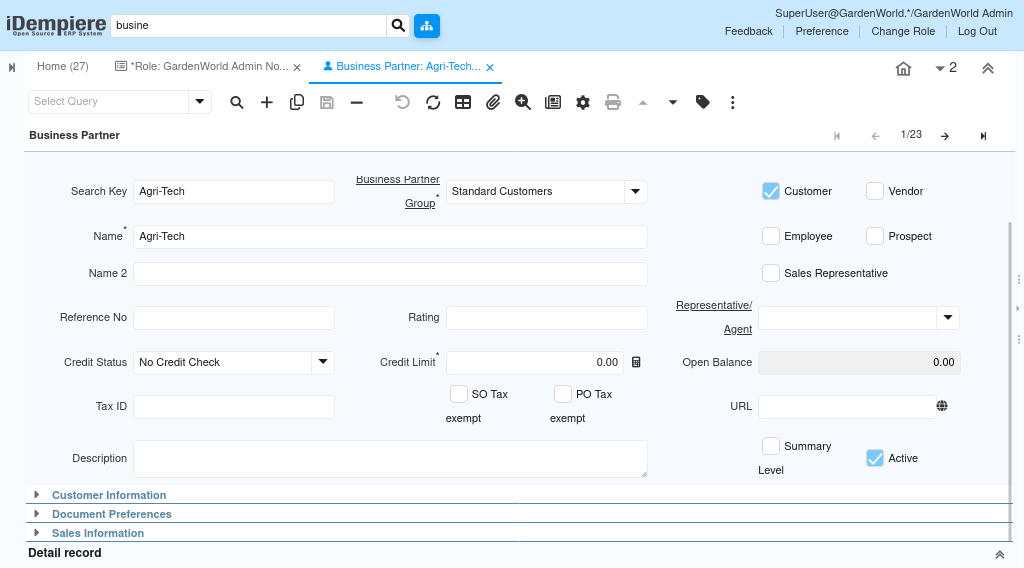
Task: Close the Role: GardenWorld Admin tab
Action: coord(297,67)
